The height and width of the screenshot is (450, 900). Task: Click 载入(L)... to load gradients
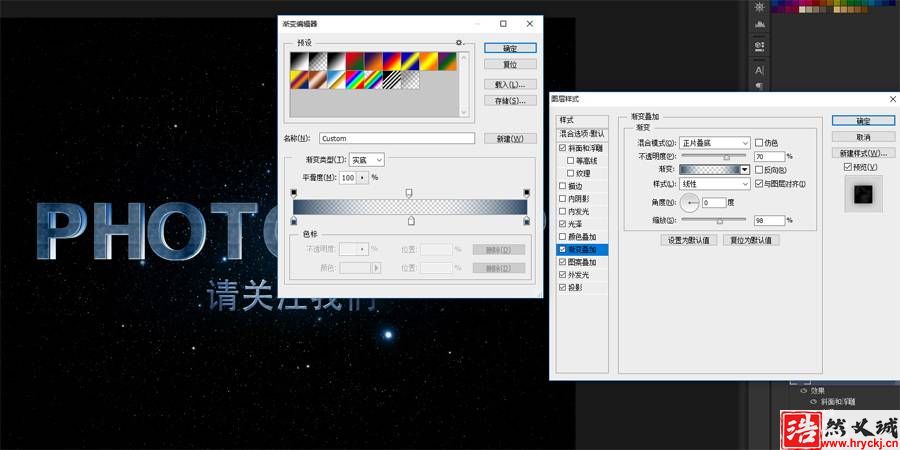click(510, 84)
